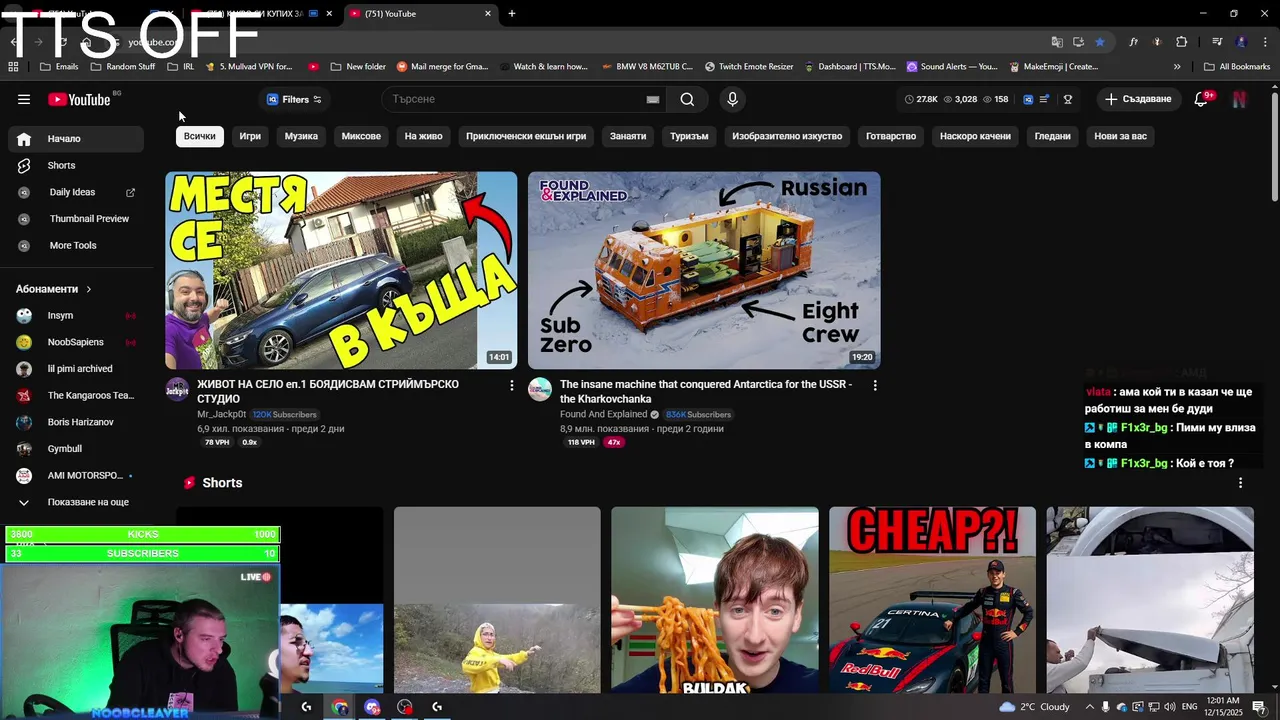Open a new browser tab
This screenshot has width=1280, height=720.
click(x=512, y=13)
